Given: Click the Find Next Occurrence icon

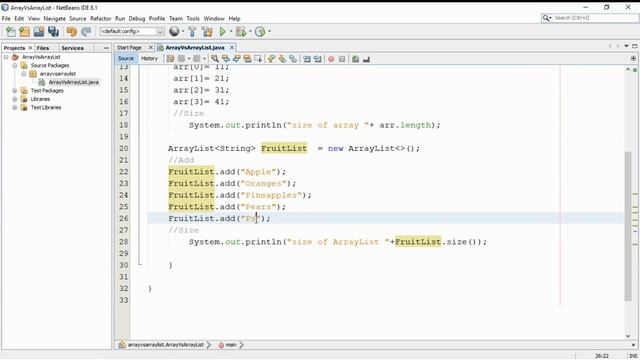Looking at the screenshot, I should 236,59.
